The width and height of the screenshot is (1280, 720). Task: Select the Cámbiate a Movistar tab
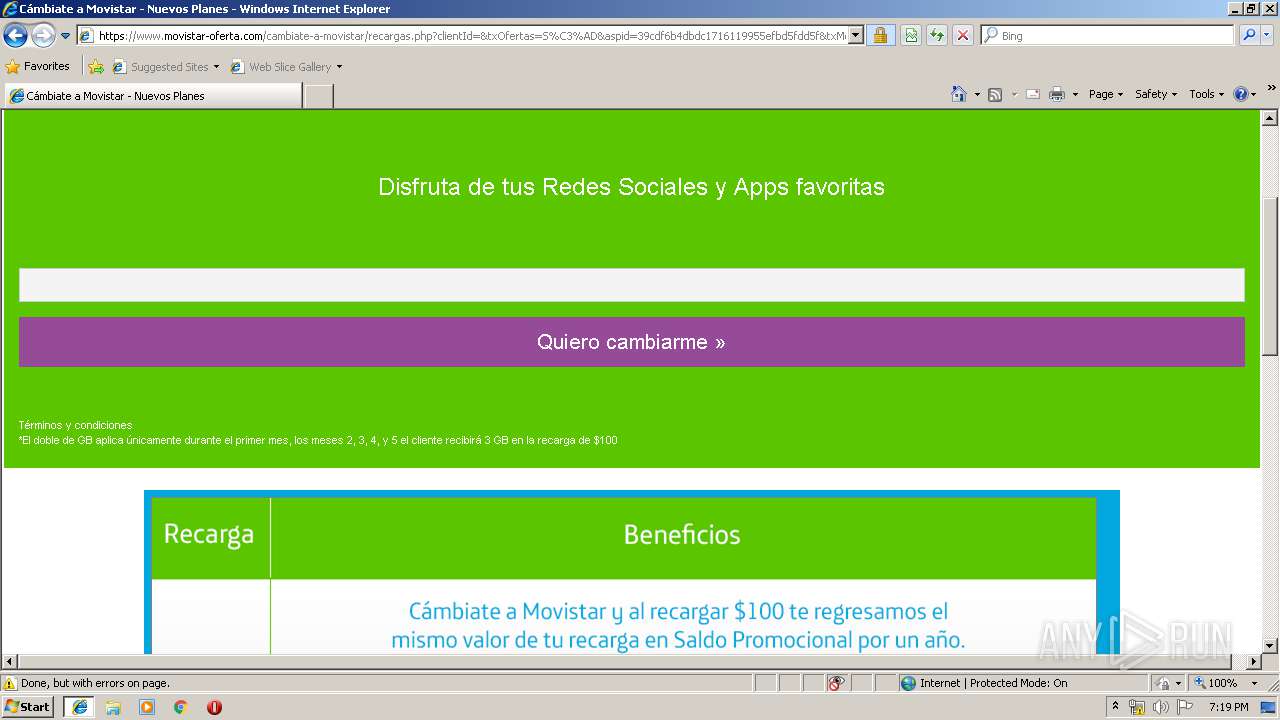152,96
